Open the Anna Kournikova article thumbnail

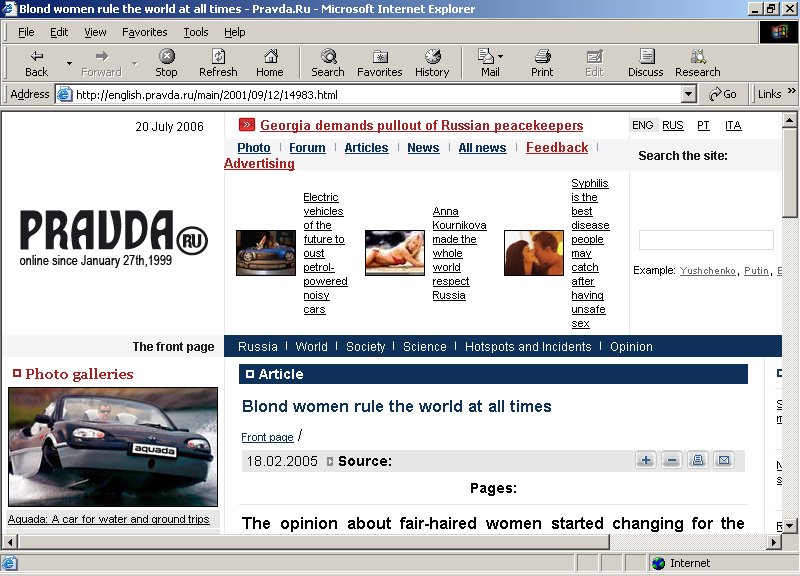[395, 253]
